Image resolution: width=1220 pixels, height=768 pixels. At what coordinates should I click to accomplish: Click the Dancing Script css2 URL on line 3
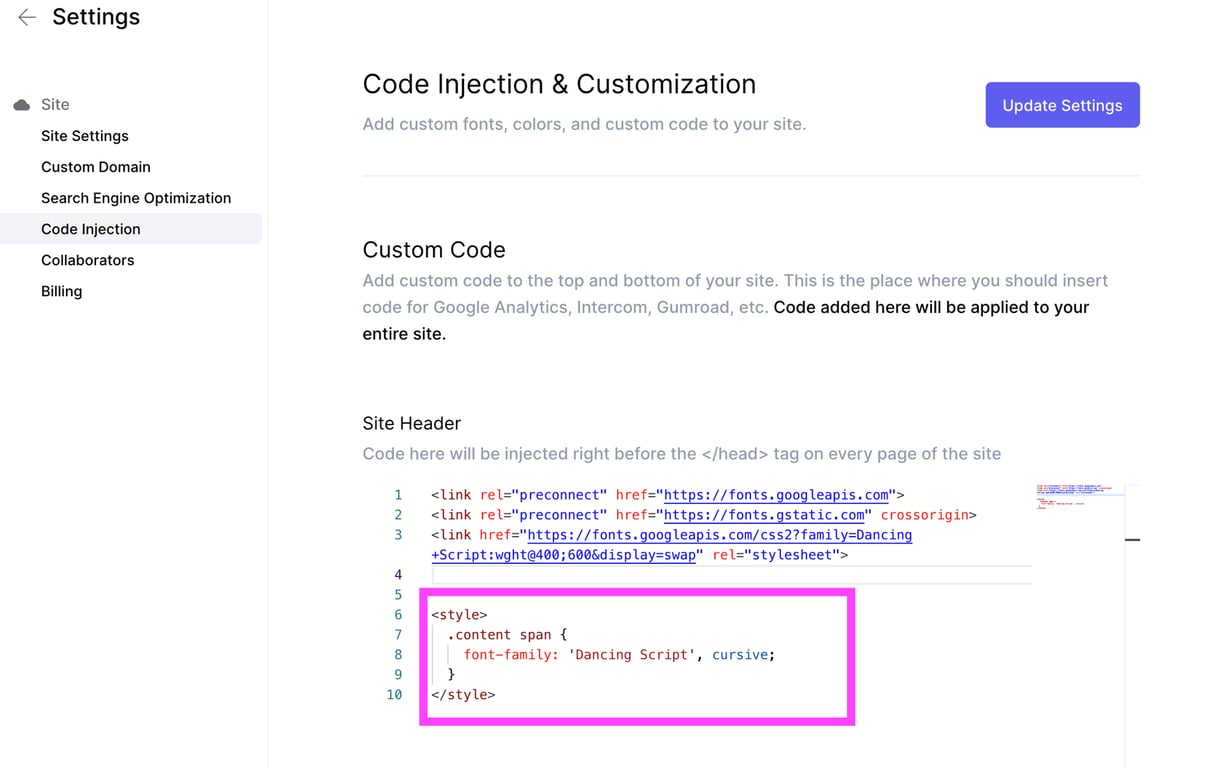click(719, 535)
